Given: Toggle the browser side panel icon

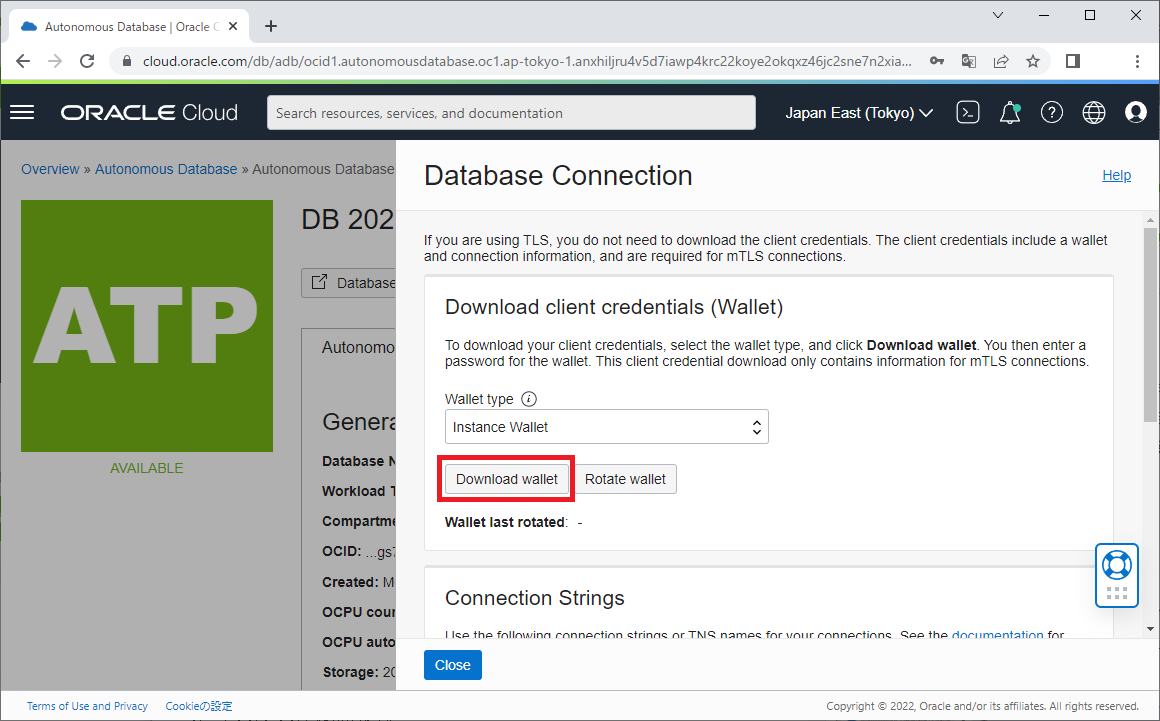Looking at the screenshot, I should click(1073, 61).
